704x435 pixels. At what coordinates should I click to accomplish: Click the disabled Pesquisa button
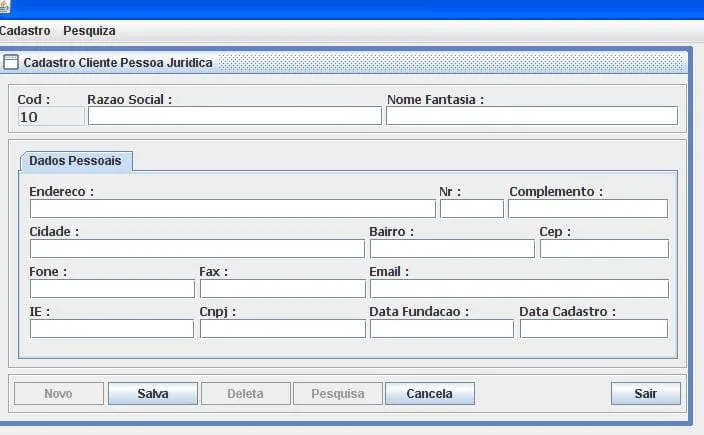338,394
